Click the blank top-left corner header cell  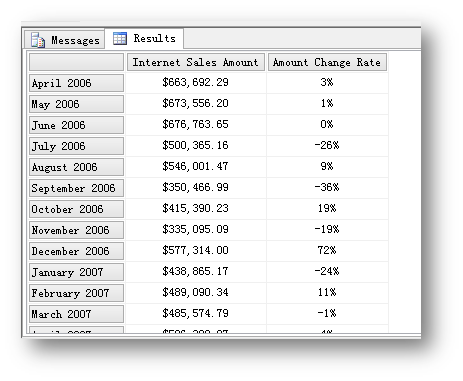tap(76, 62)
